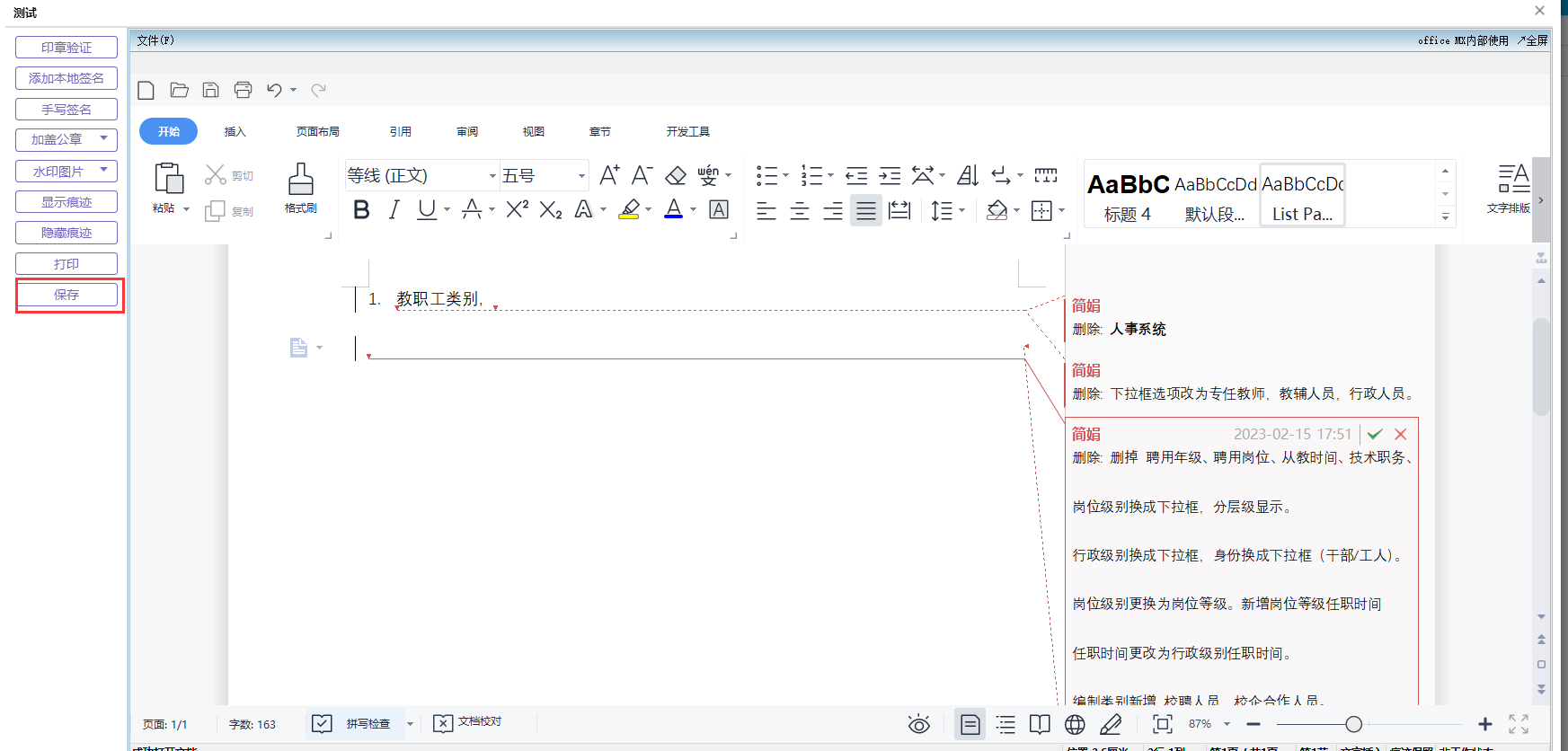The image size is (1568, 751).
Task: Click the Format Painter (格式刷) icon
Action: (300, 181)
